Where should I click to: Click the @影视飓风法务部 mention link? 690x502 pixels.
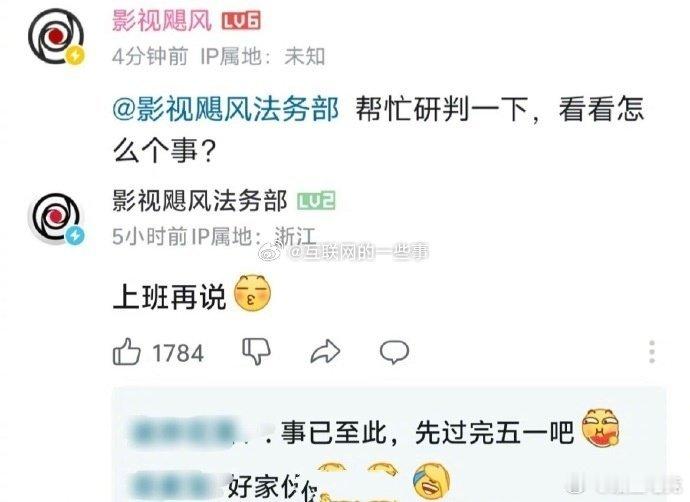(x=226, y=109)
